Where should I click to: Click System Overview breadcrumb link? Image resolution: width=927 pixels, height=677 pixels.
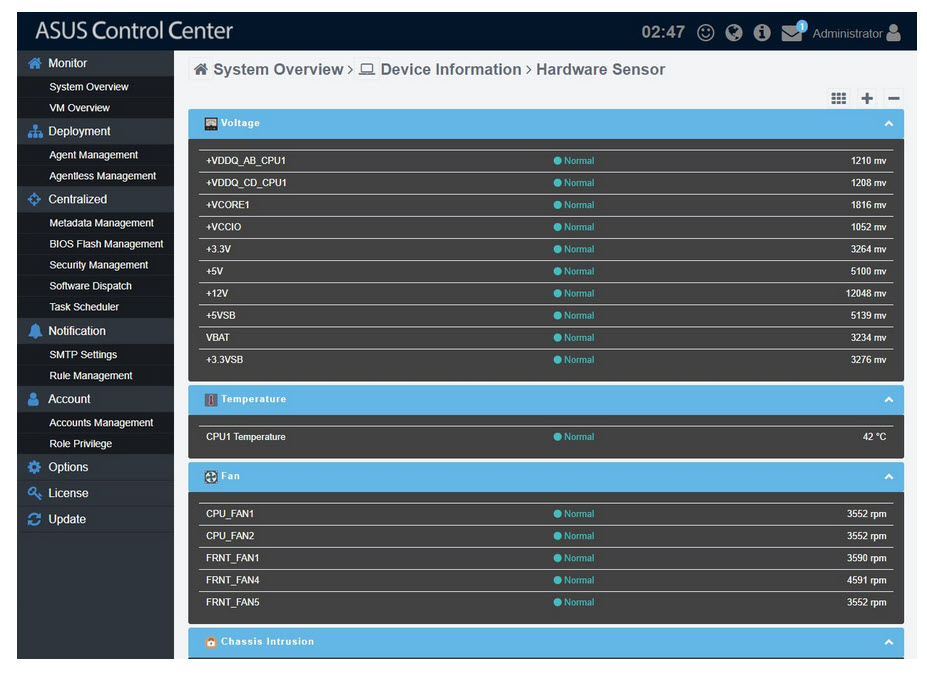pyautogui.click(x=278, y=70)
